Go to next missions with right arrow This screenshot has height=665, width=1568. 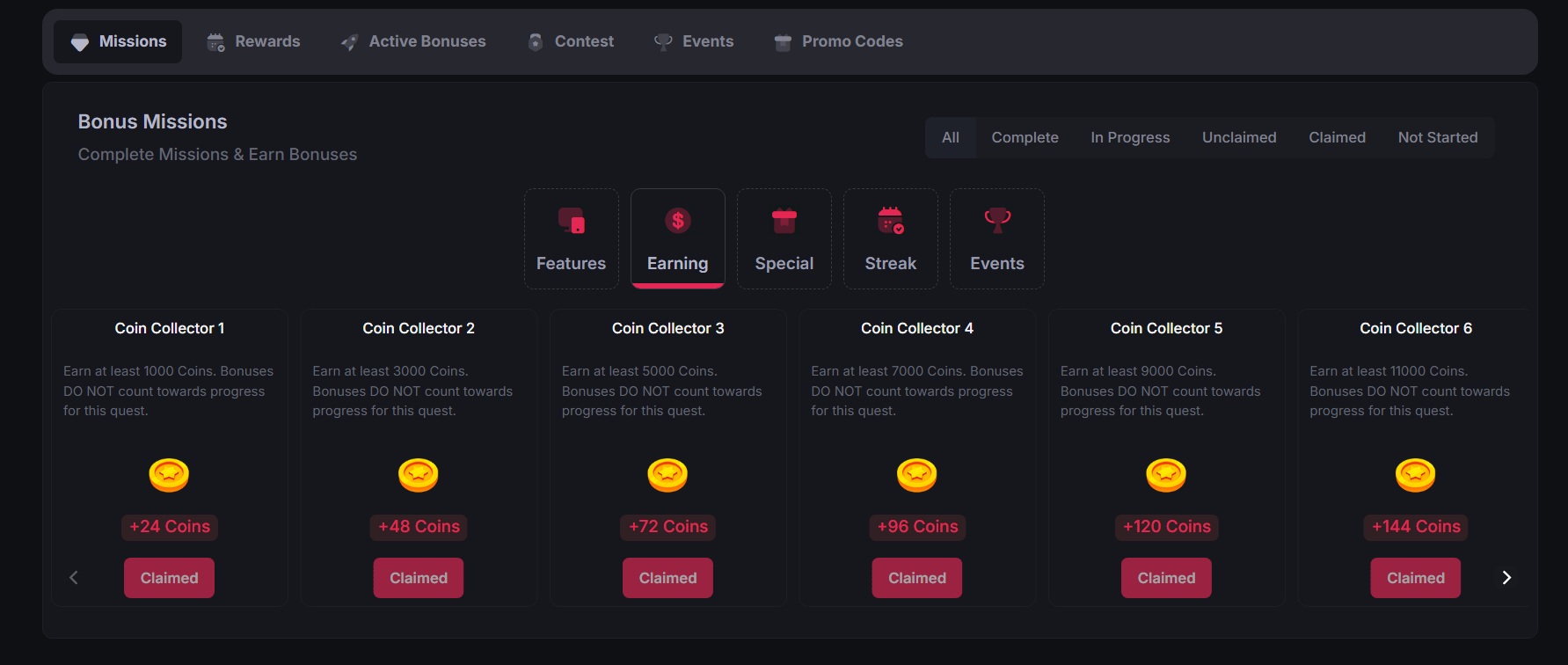tap(1506, 577)
